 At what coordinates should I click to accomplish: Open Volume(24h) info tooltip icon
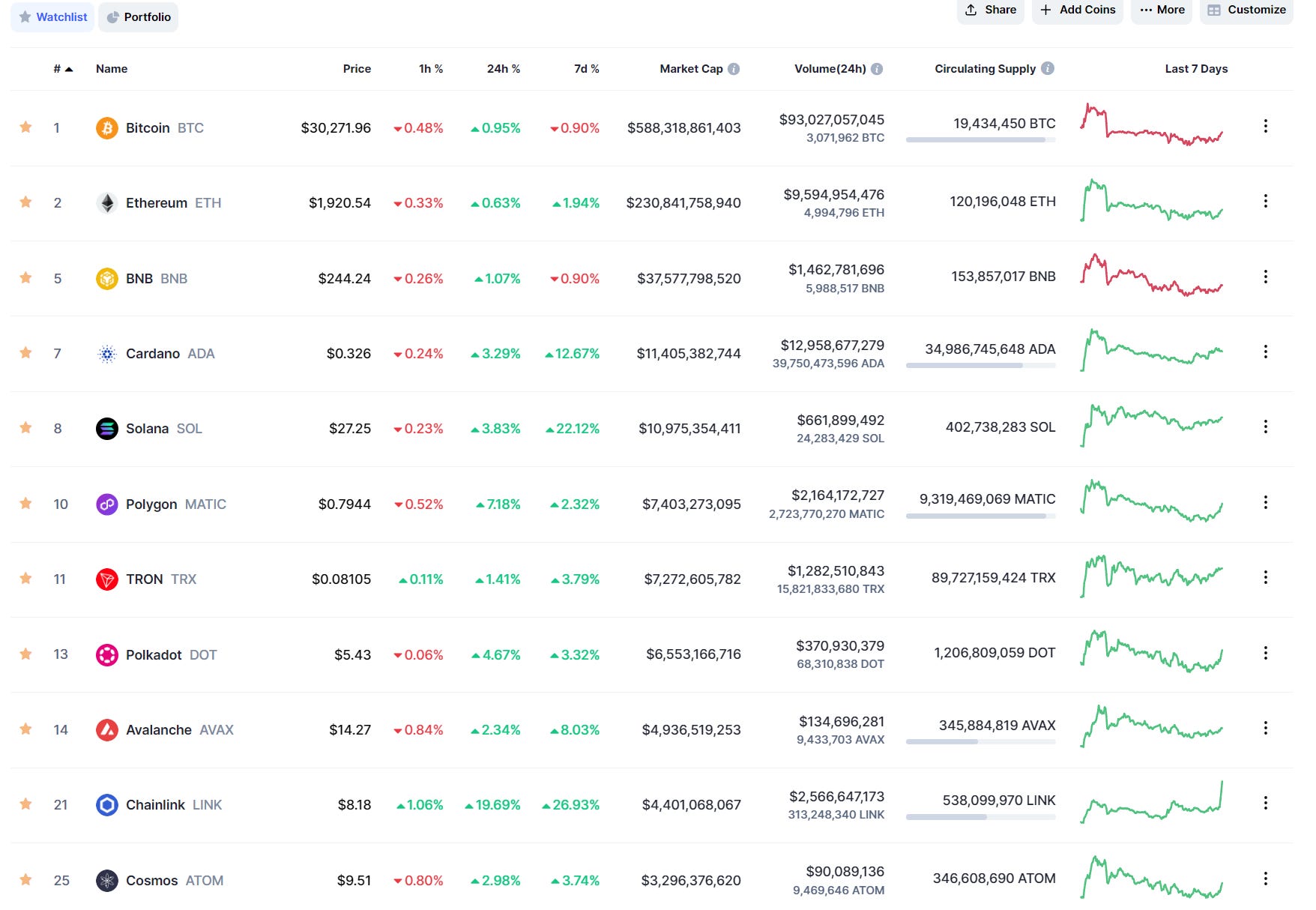pyautogui.click(x=877, y=69)
